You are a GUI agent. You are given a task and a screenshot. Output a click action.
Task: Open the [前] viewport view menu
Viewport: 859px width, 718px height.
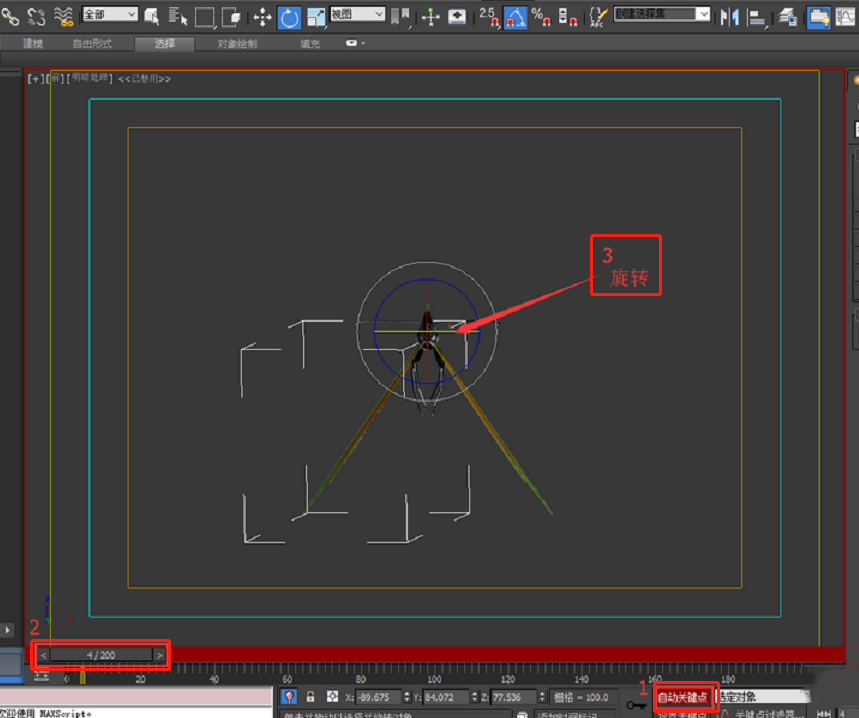[x=55, y=79]
